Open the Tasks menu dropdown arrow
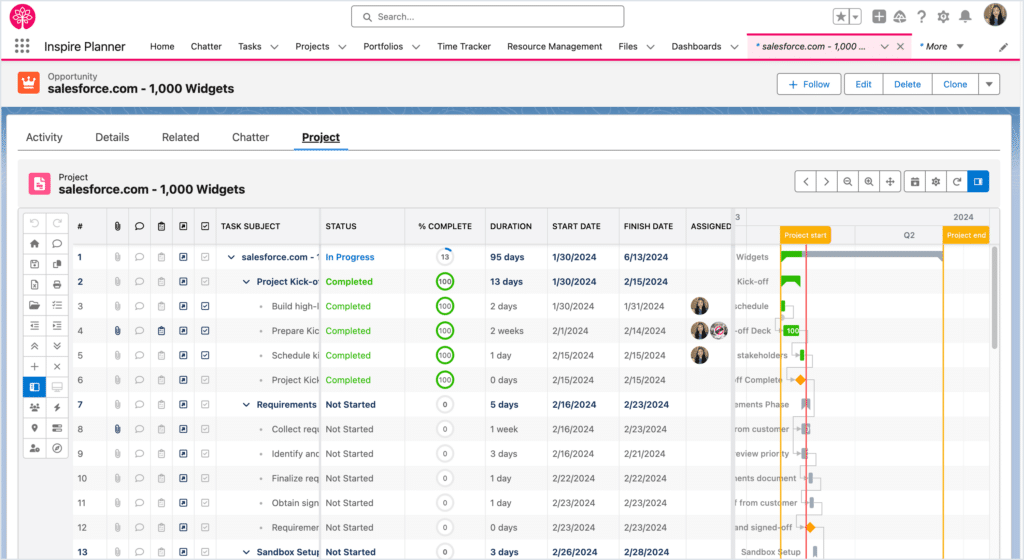 pyautogui.click(x=274, y=47)
